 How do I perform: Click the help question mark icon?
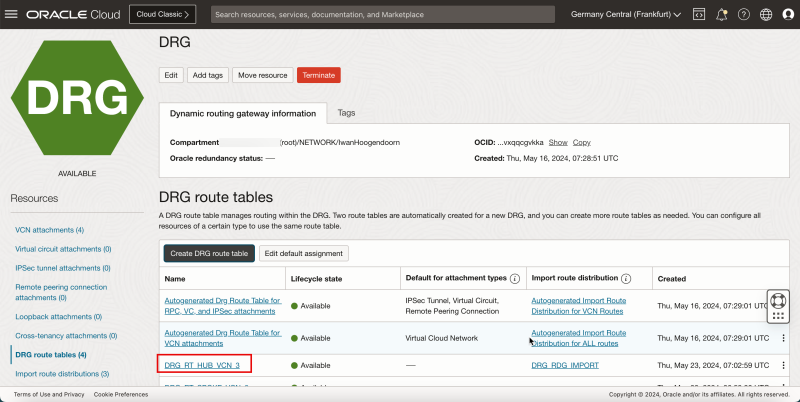(744, 15)
